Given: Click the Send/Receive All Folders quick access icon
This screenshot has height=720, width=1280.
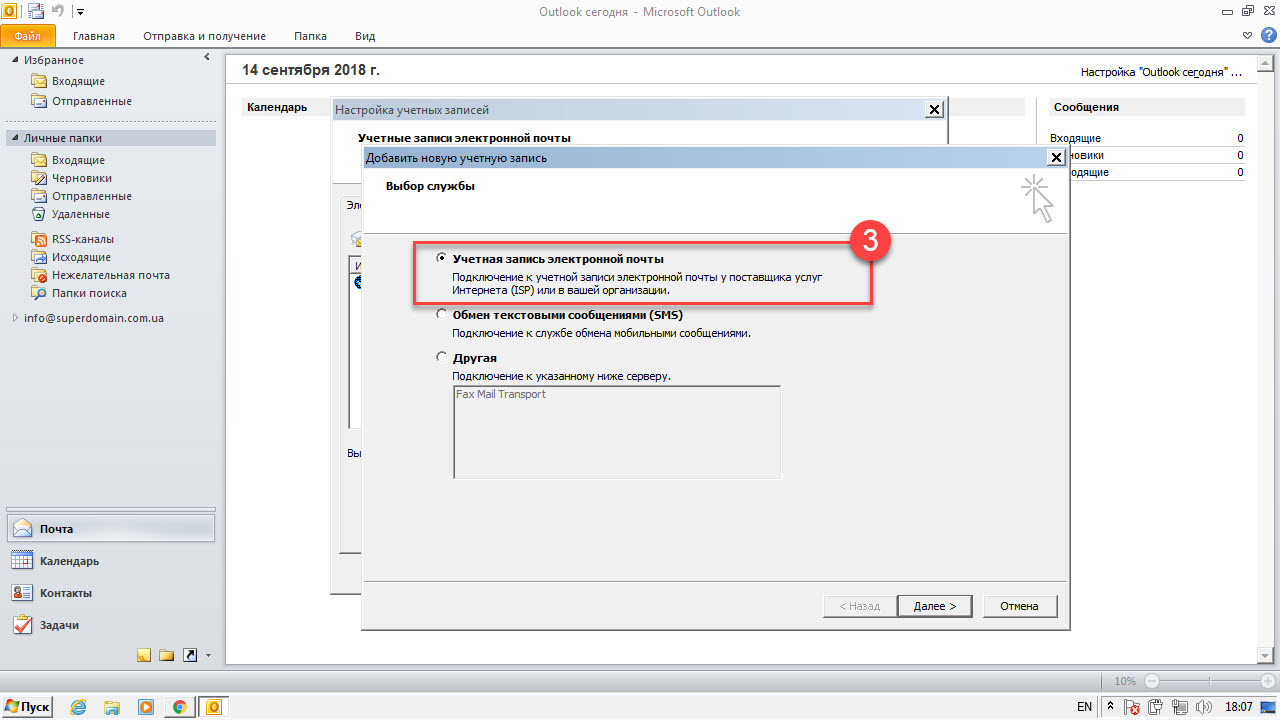Looking at the screenshot, I should (x=36, y=11).
